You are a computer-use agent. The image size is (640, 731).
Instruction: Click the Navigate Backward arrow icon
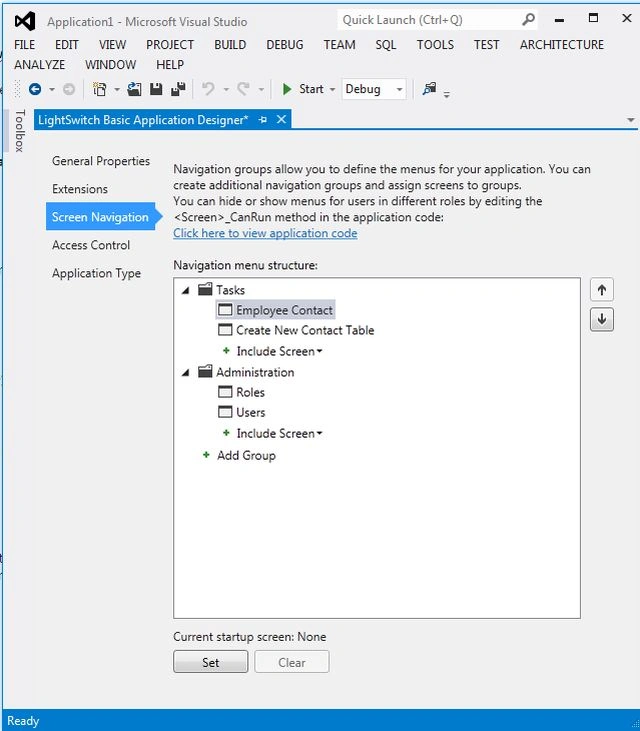(35, 89)
